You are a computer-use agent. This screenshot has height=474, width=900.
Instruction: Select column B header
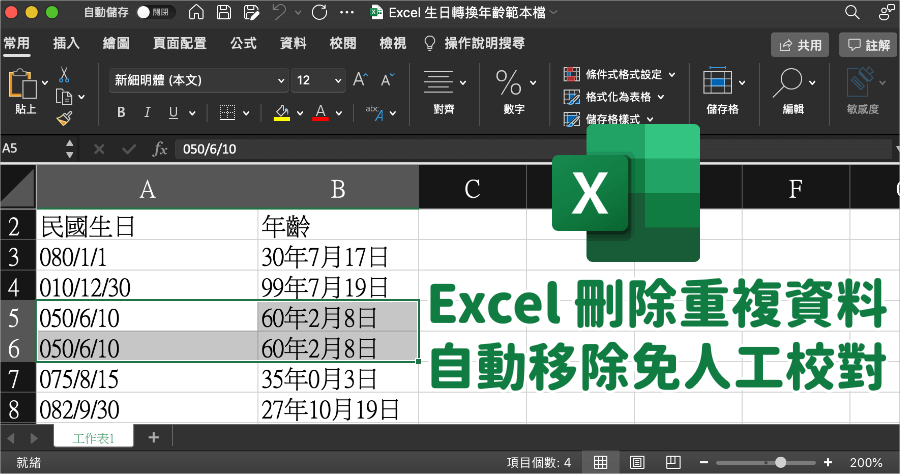338,188
